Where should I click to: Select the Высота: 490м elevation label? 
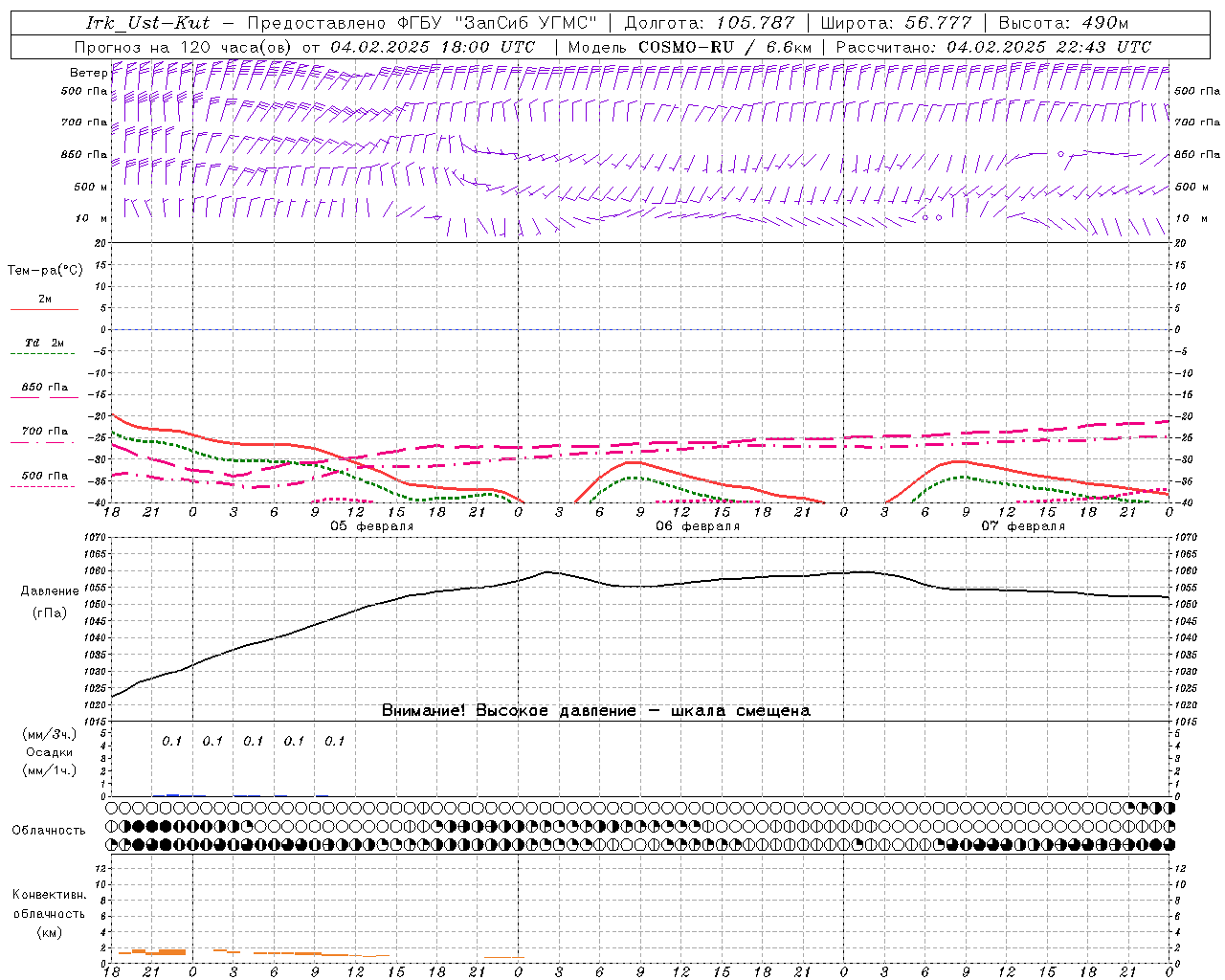(1062, 23)
